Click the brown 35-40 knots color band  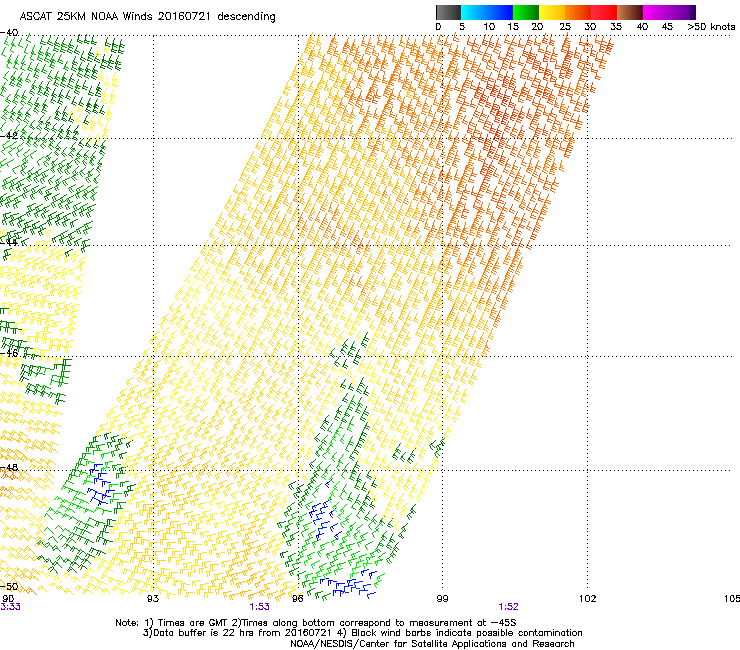[630, 12]
